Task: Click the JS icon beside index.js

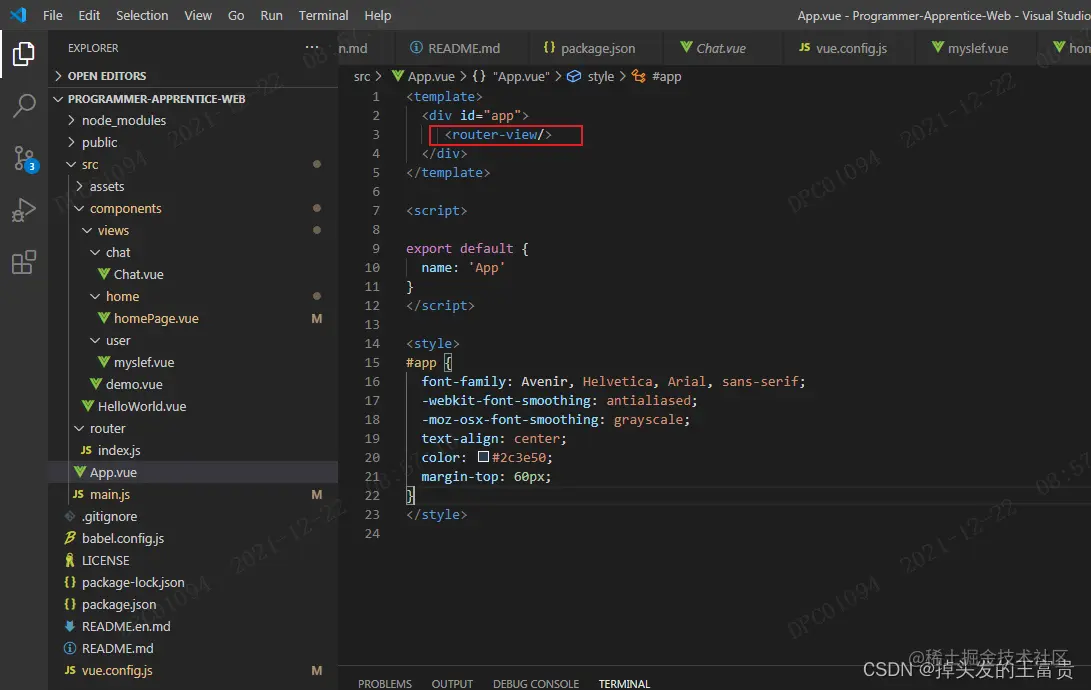Action: point(86,450)
